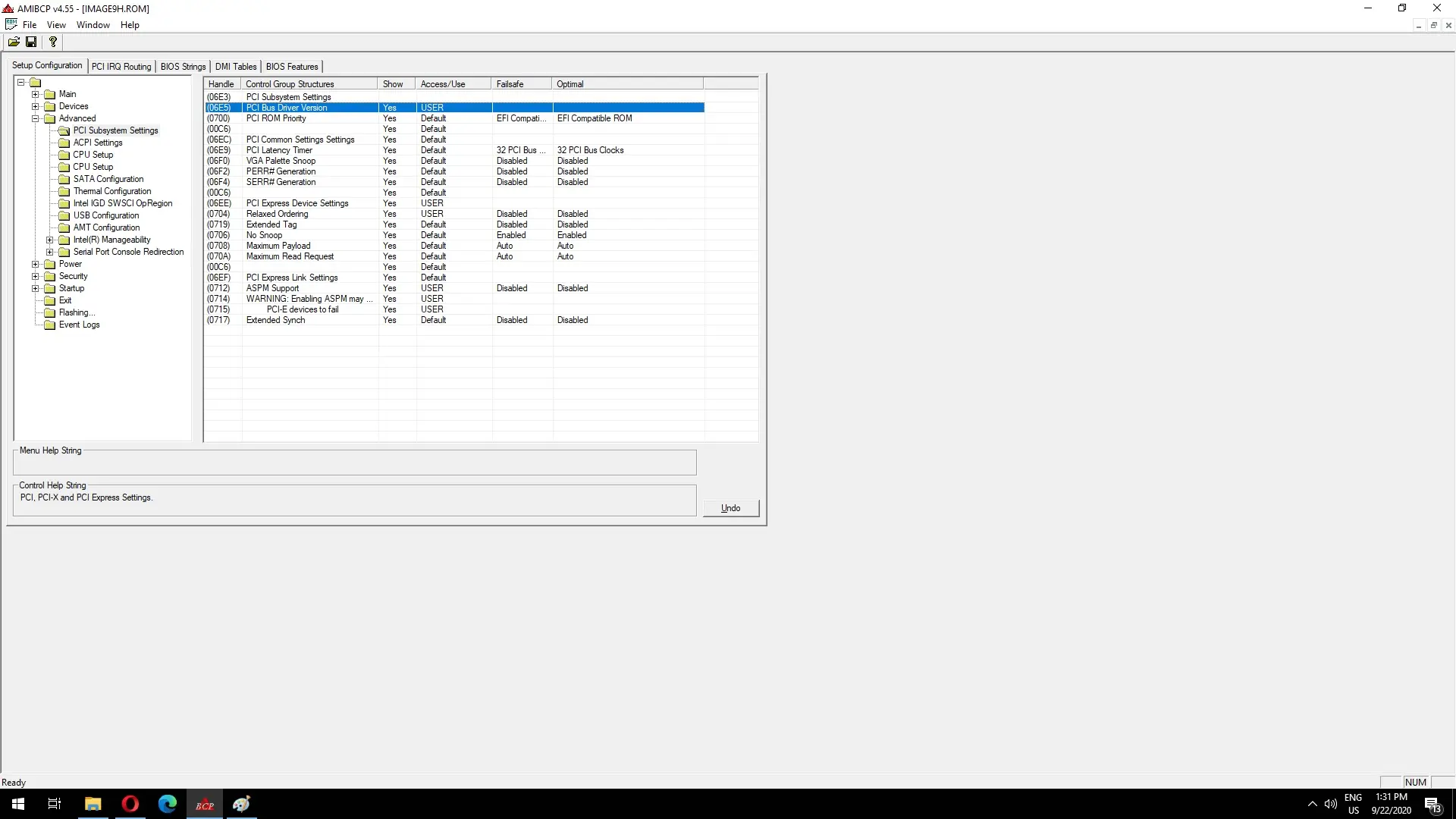The height and width of the screenshot is (819, 1456).
Task: Click the Undo button
Action: point(730,508)
